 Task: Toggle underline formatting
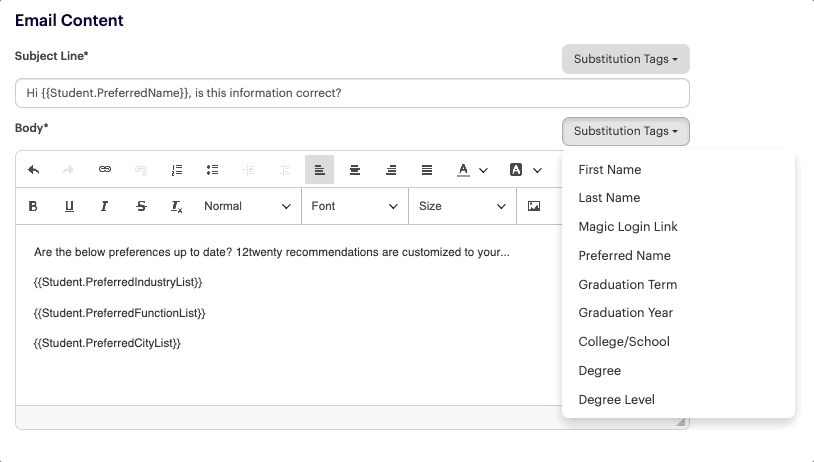coord(69,206)
